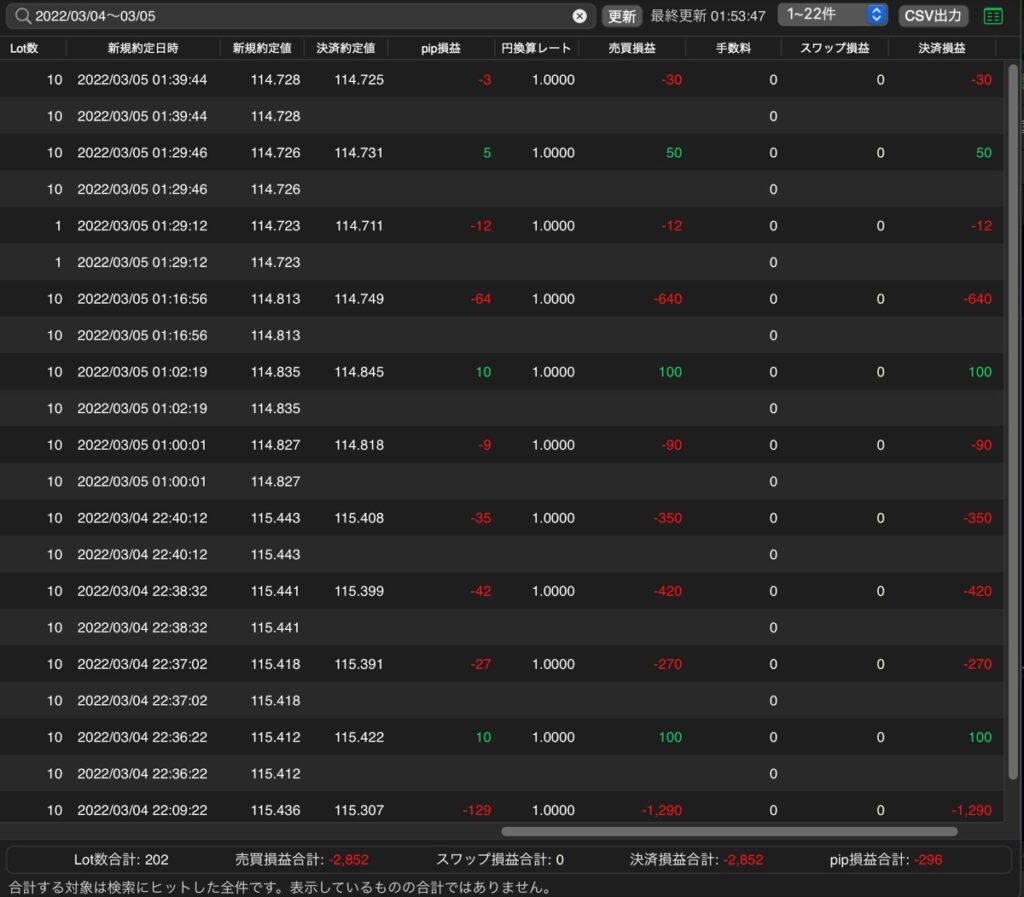The height and width of the screenshot is (897, 1024).
Task: Clear the date search with X icon
Action: point(579,16)
